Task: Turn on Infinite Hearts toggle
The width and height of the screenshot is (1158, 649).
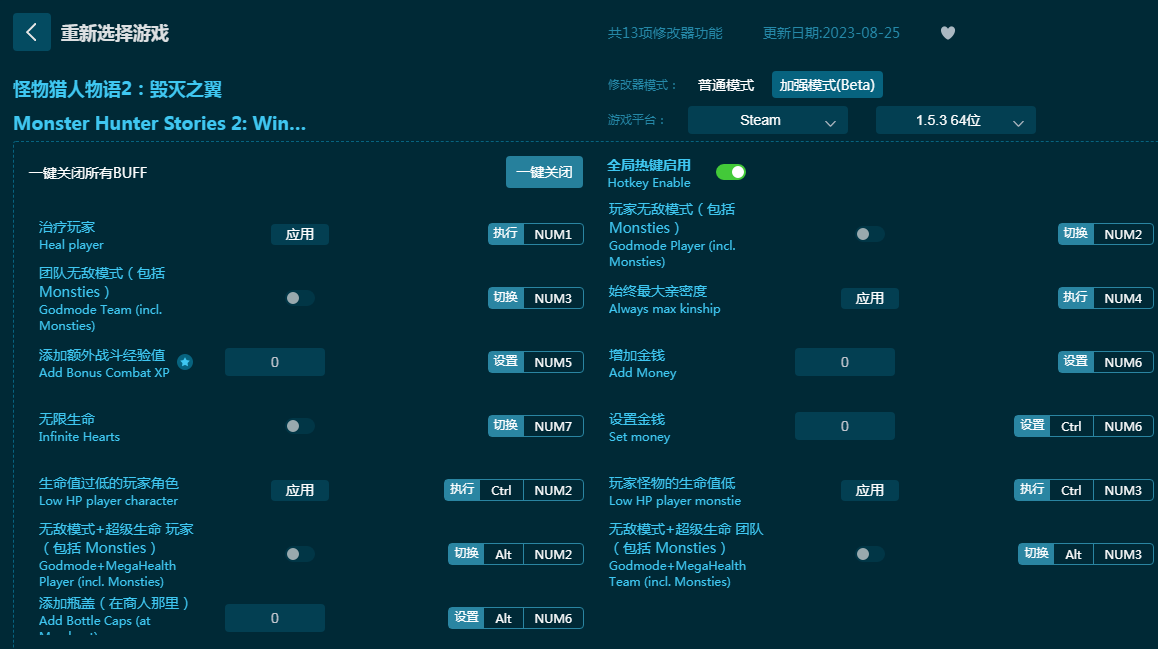Action: tap(299, 426)
